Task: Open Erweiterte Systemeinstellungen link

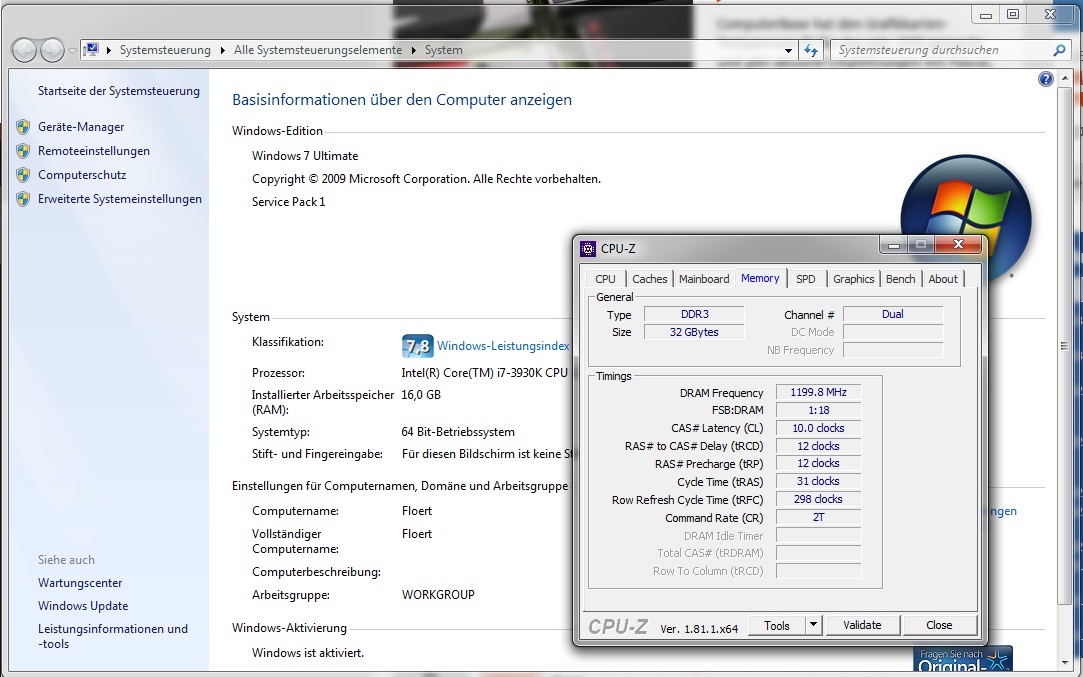Action: tap(119, 199)
